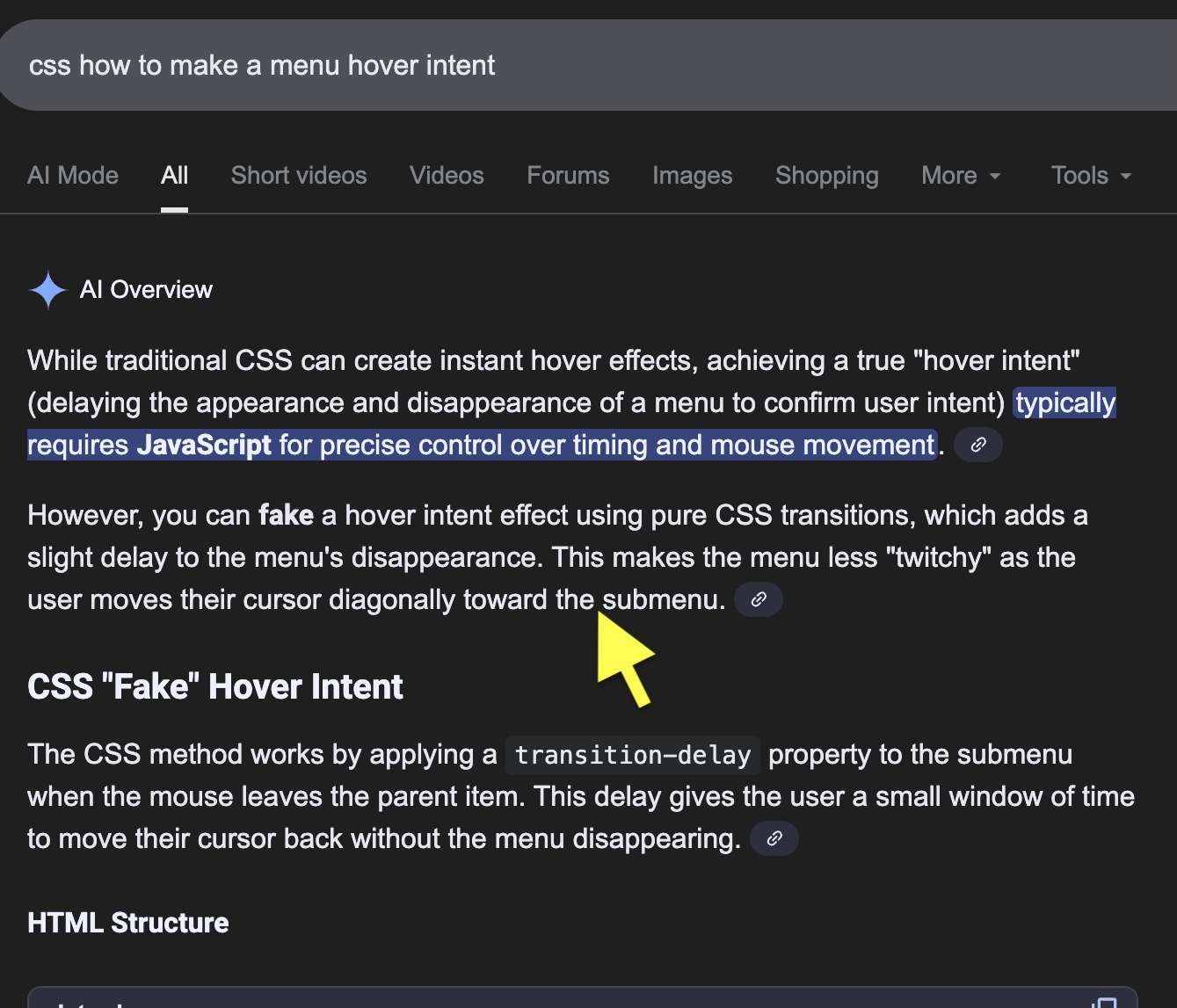The width and height of the screenshot is (1177, 1008).
Task: Switch to the Shopping tab
Action: tap(826, 176)
